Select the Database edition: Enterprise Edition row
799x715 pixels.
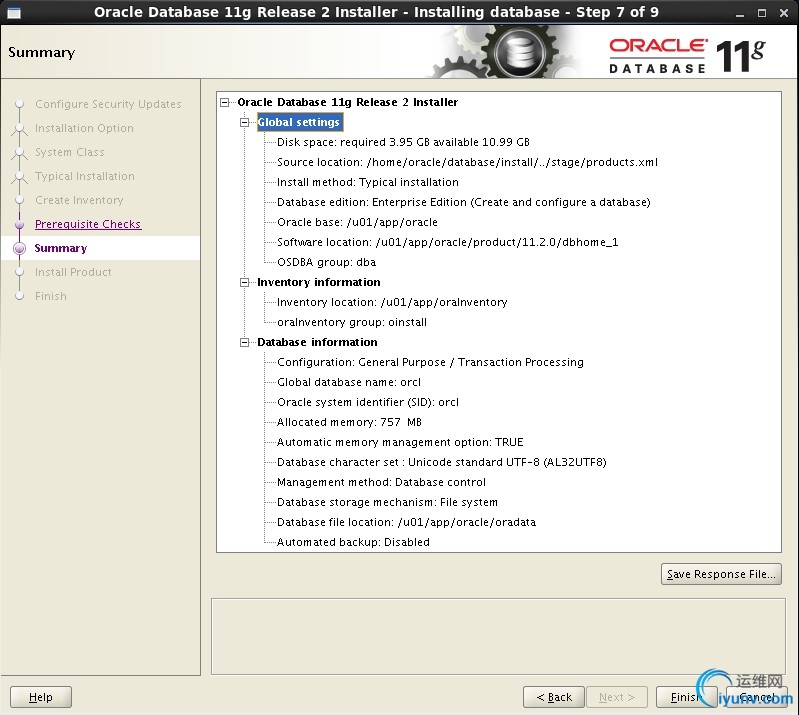(x=464, y=202)
